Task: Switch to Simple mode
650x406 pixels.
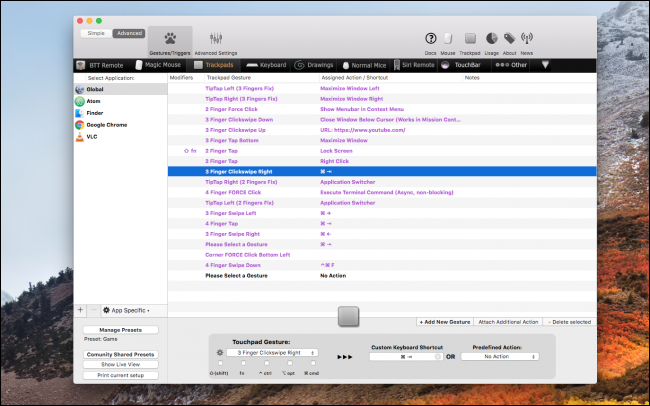Action: pos(96,33)
